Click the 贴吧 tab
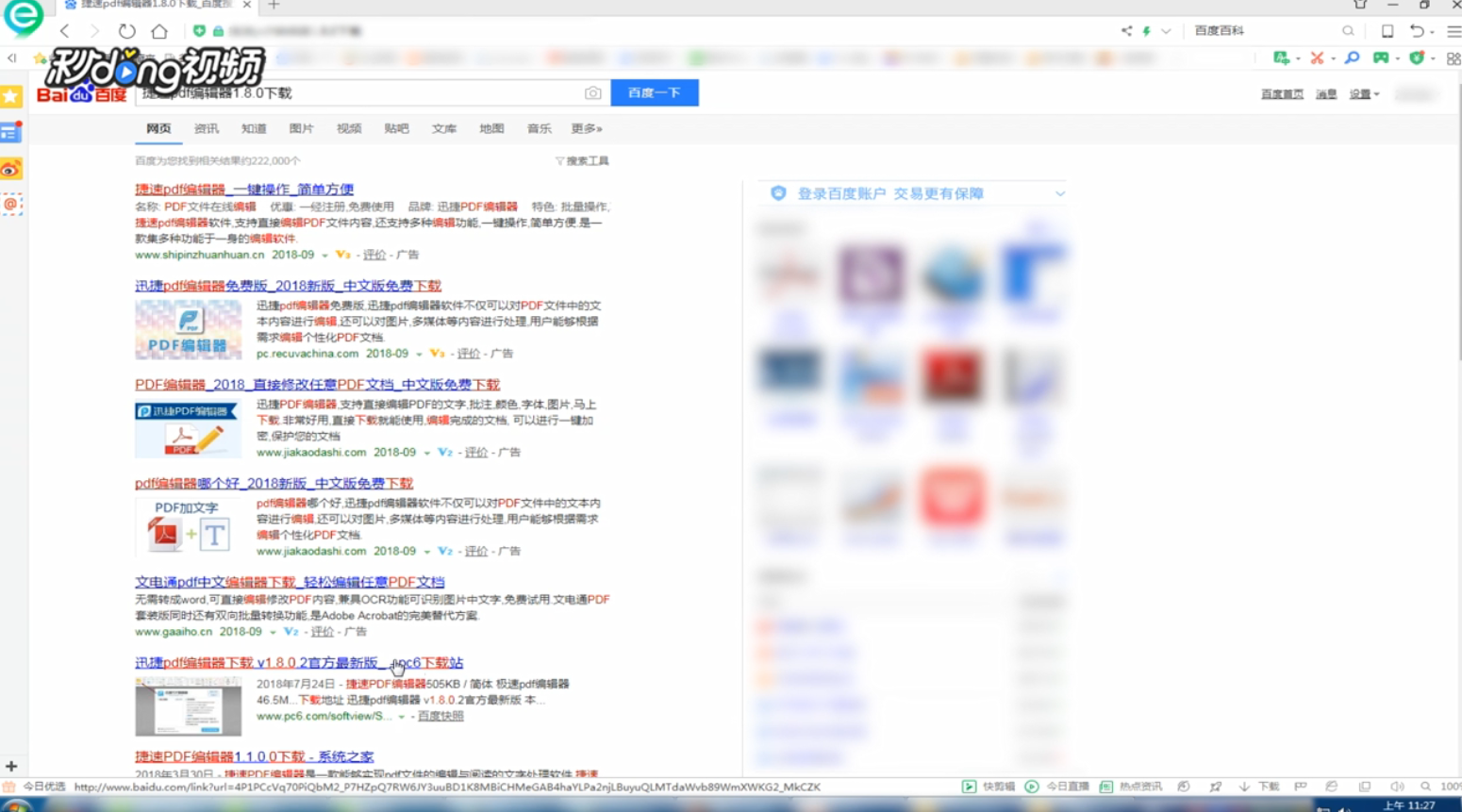Screen dimensions: 1462x812 tap(396, 128)
